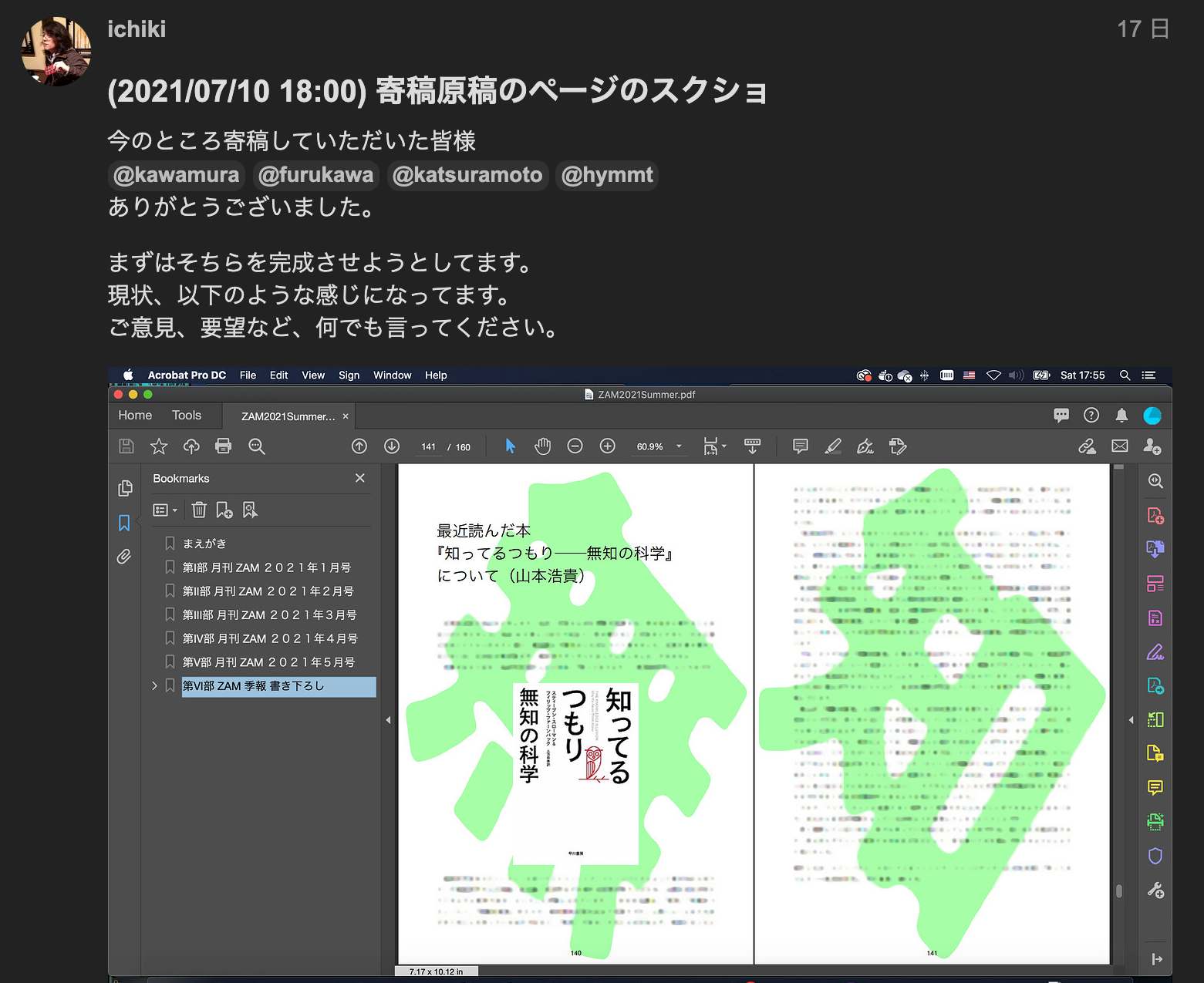Open the Scan & OCR tool

pyautogui.click(x=1155, y=822)
